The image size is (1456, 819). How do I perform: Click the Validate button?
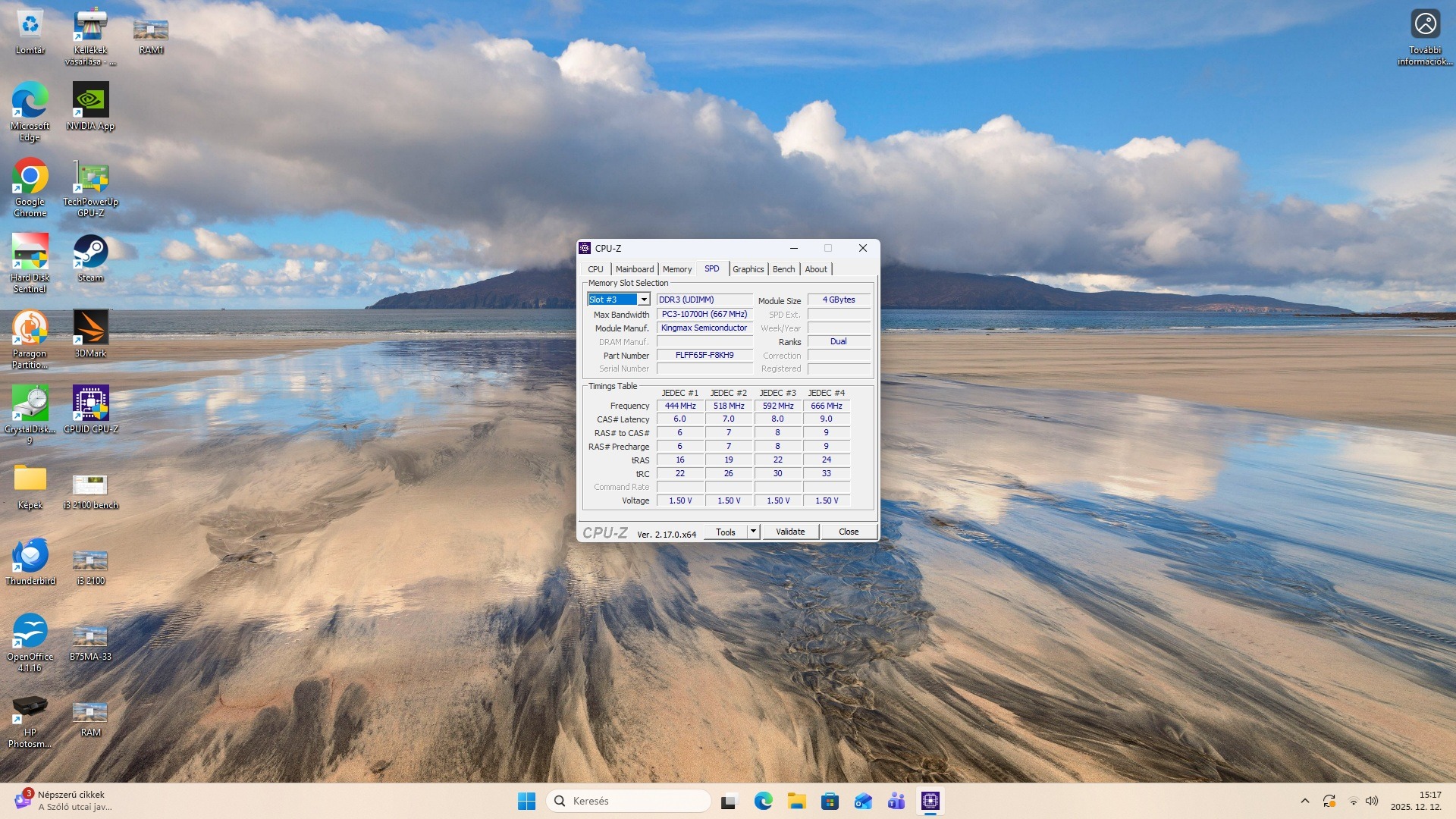pyautogui.click(x=789, y=532)
